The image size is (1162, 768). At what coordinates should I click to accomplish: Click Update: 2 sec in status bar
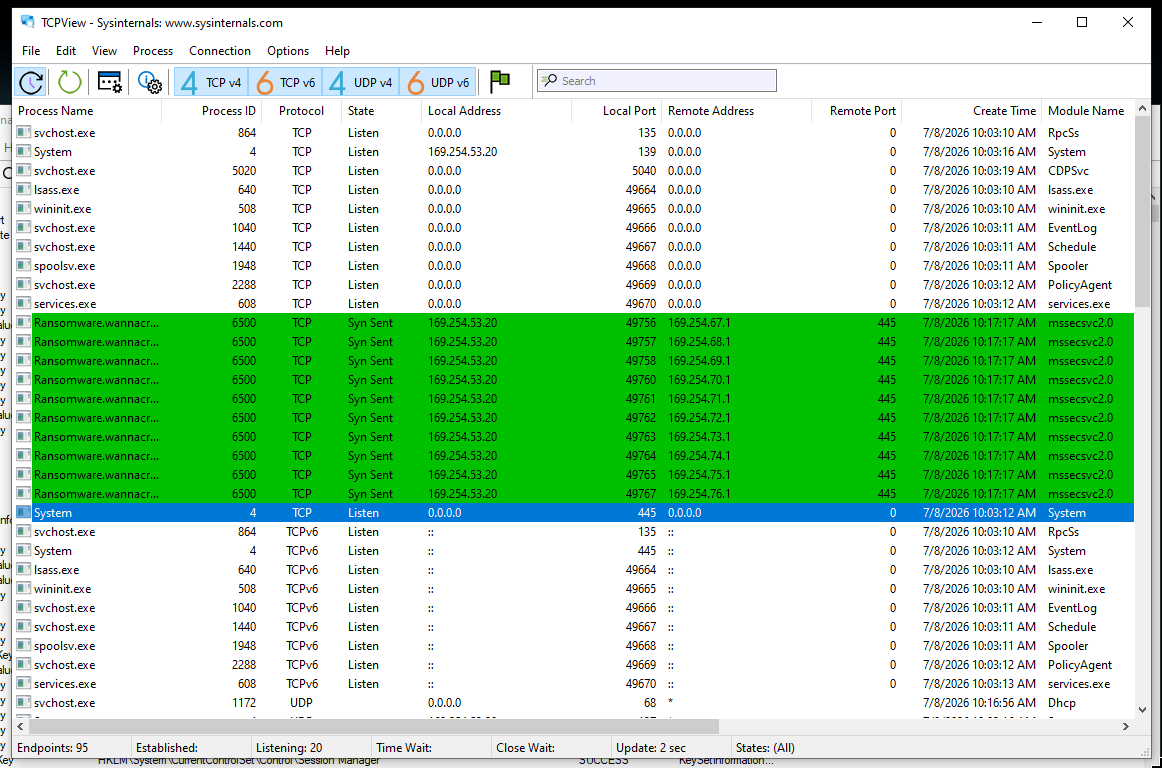(651, 748)
